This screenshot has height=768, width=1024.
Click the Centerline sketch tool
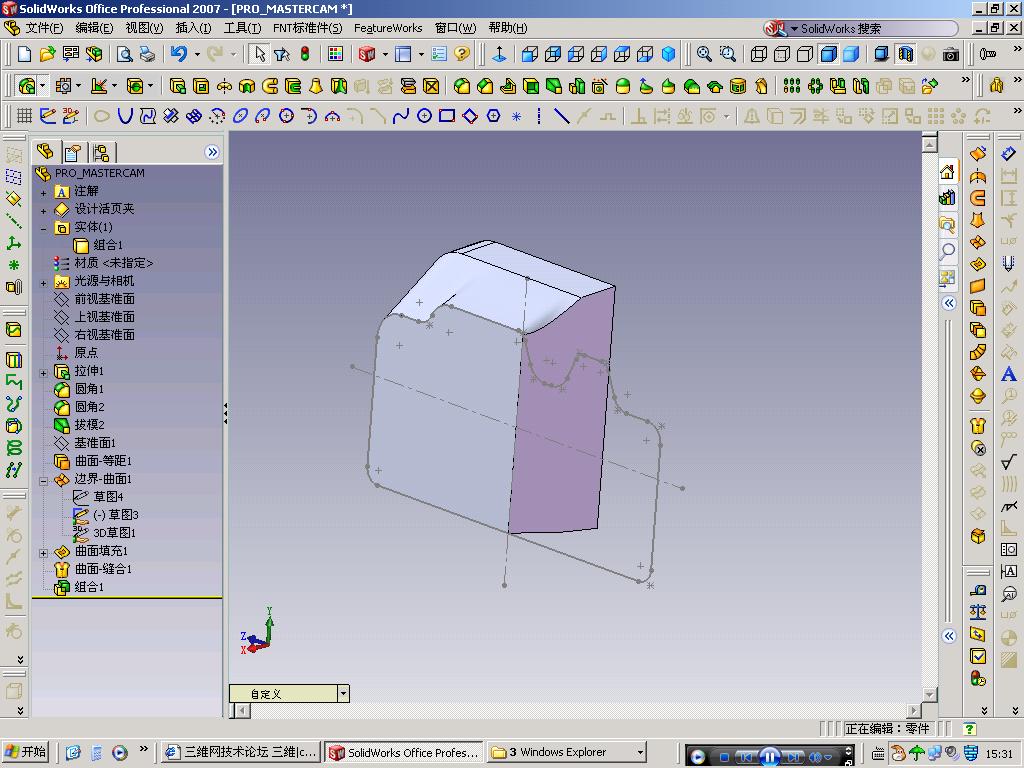(539, 116)
